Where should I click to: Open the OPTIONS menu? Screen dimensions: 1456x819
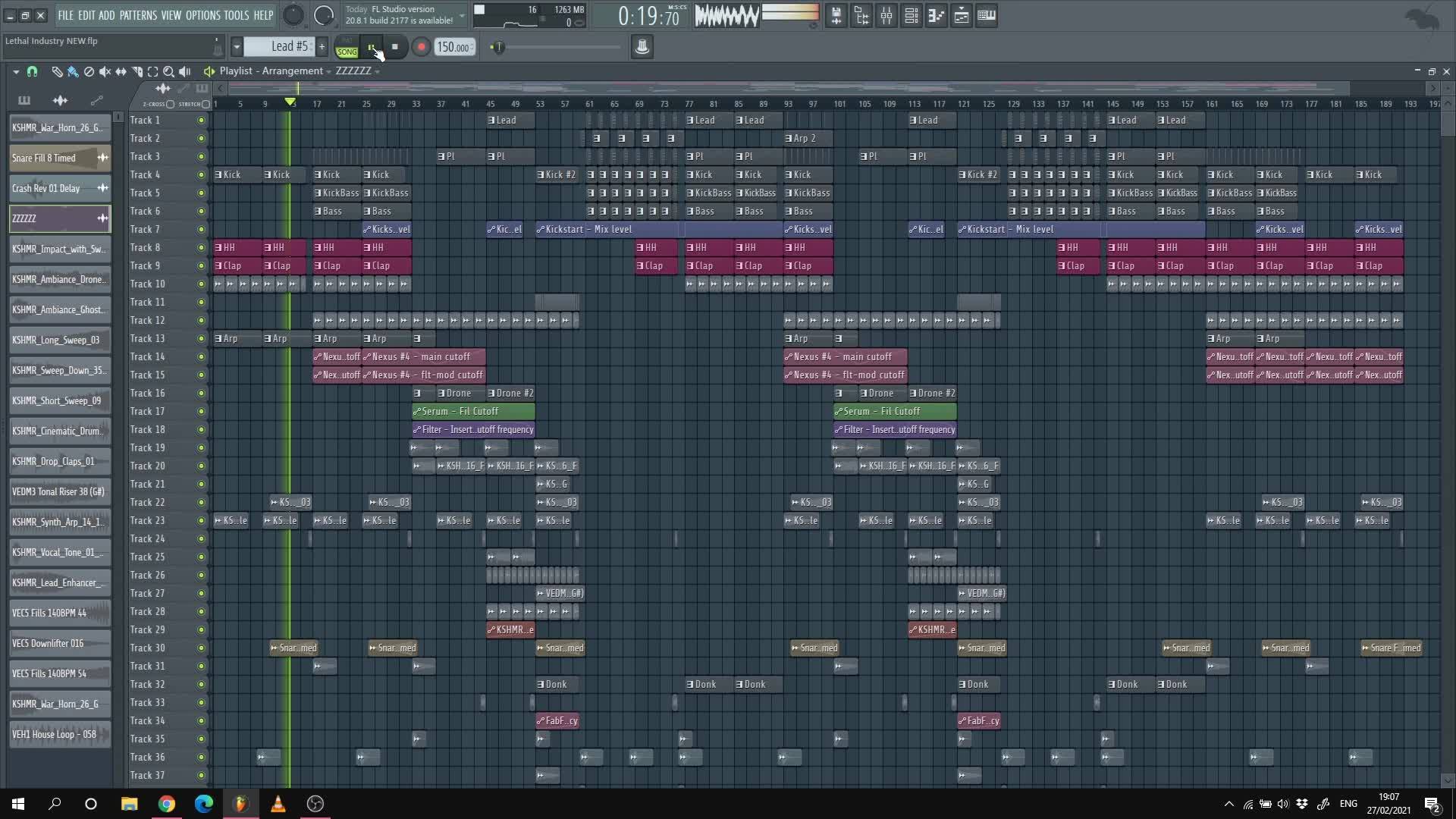(x=202, y=15)
